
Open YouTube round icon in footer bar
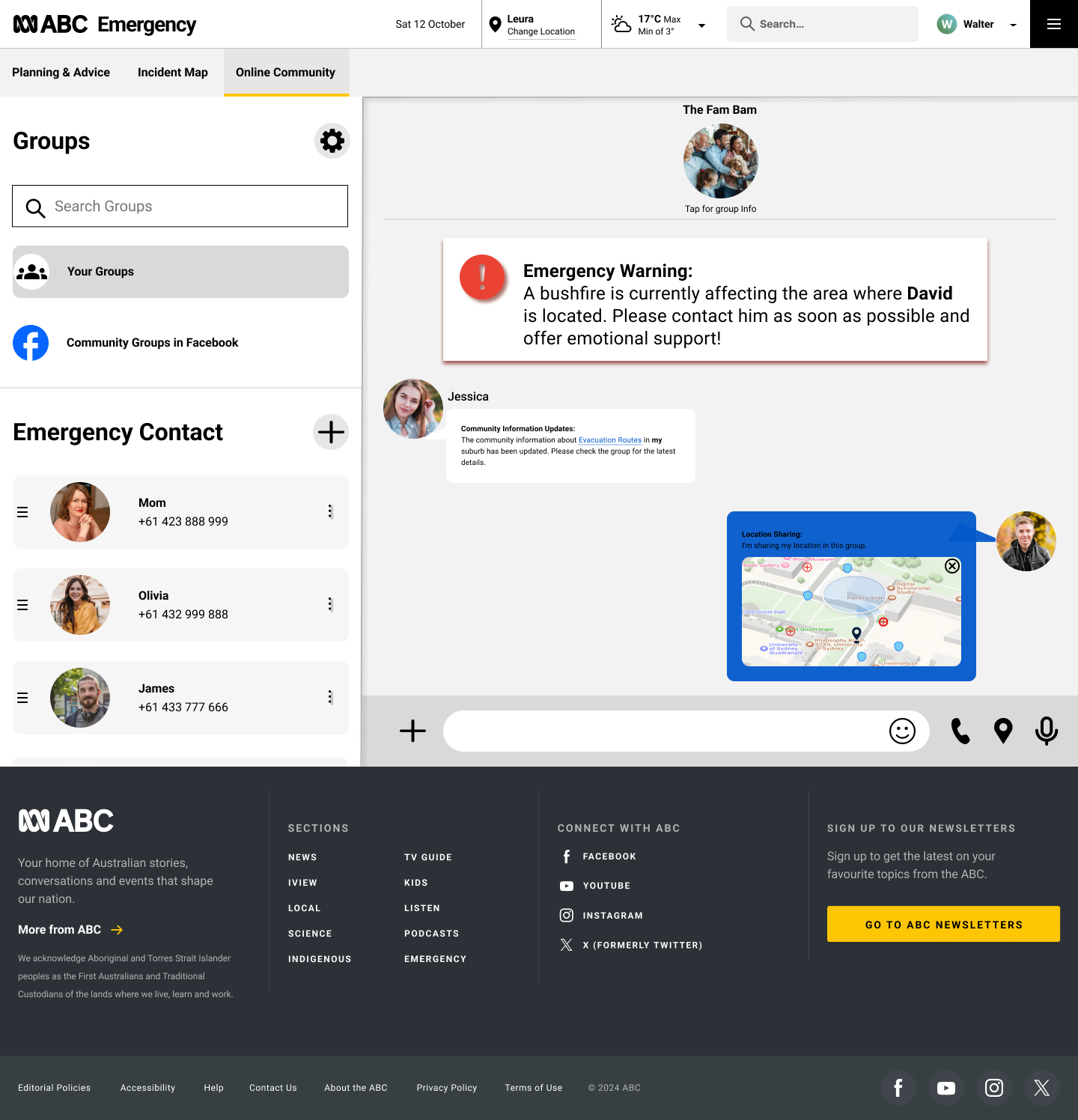[946, 1088]
